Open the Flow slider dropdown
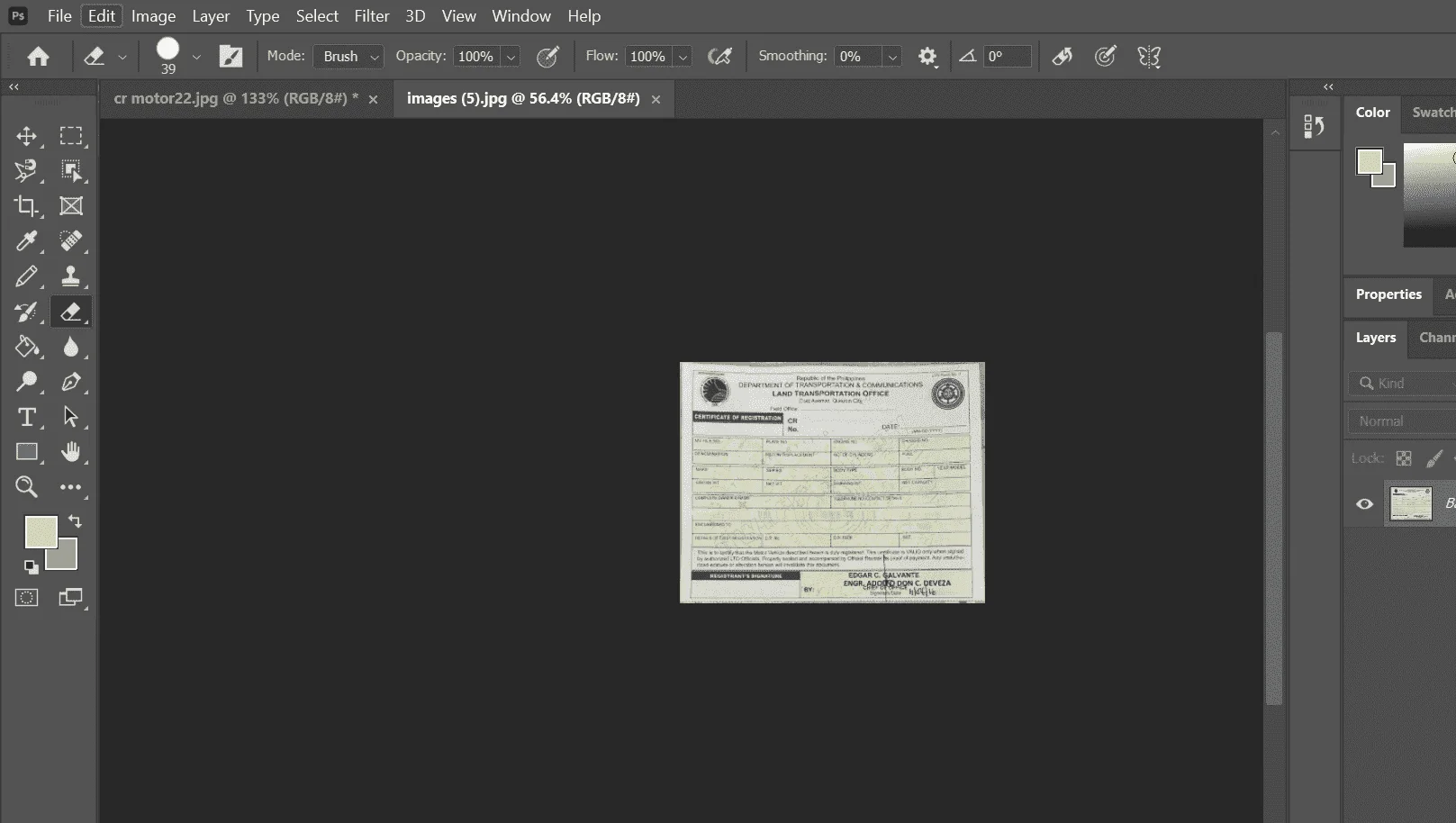1456x823 pixels. (683, 57)
